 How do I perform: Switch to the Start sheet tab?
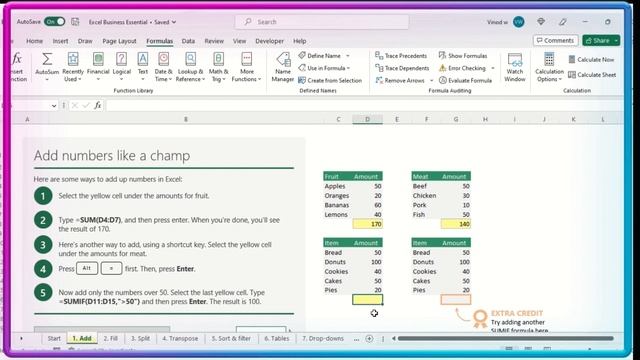(x=54, y=338)
